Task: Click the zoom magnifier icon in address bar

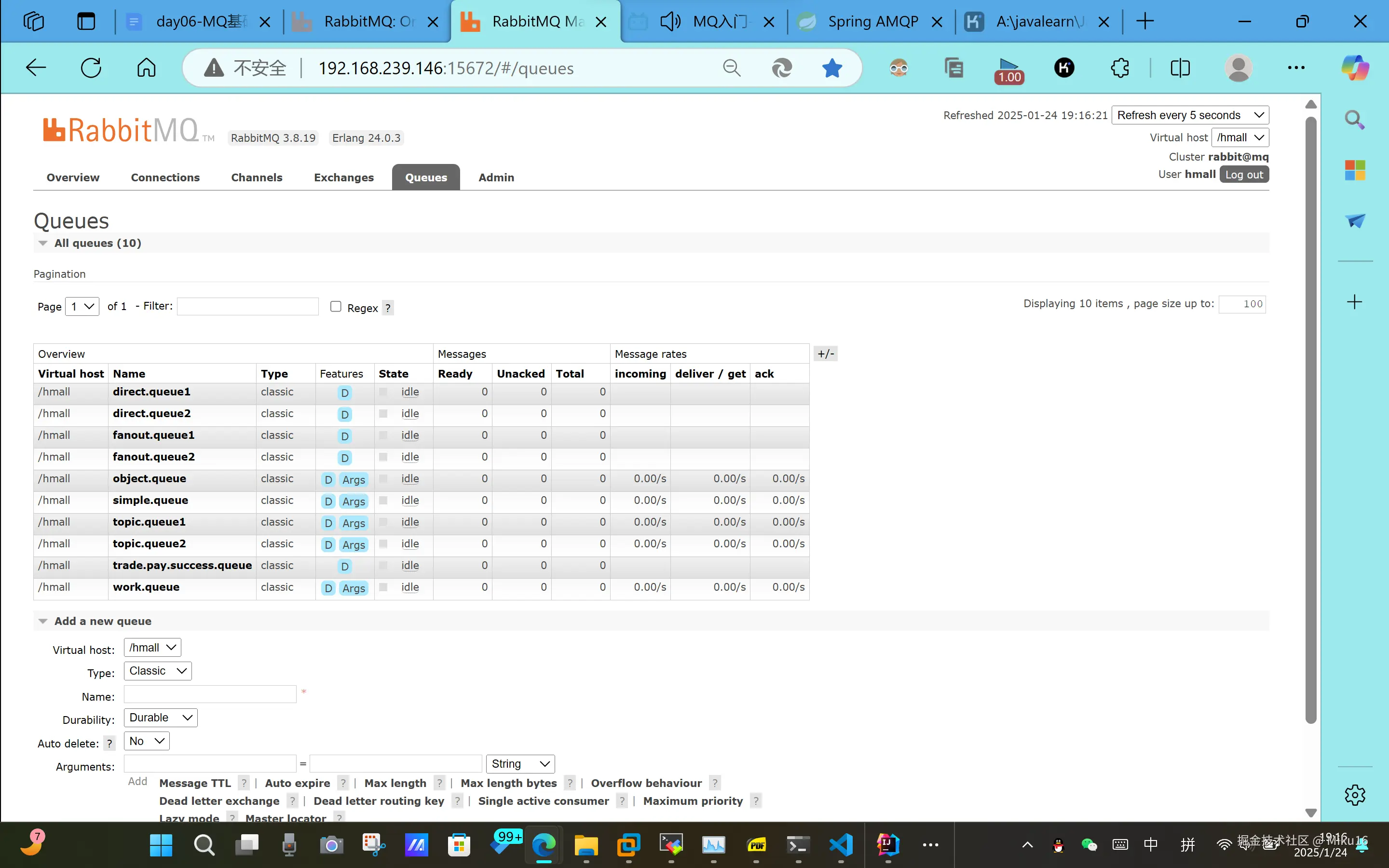Action: [x=732, y=68]
